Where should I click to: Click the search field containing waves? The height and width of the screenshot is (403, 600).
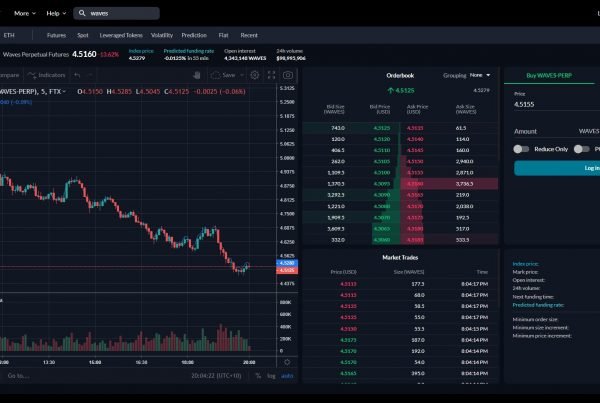[x=116, y=13]
